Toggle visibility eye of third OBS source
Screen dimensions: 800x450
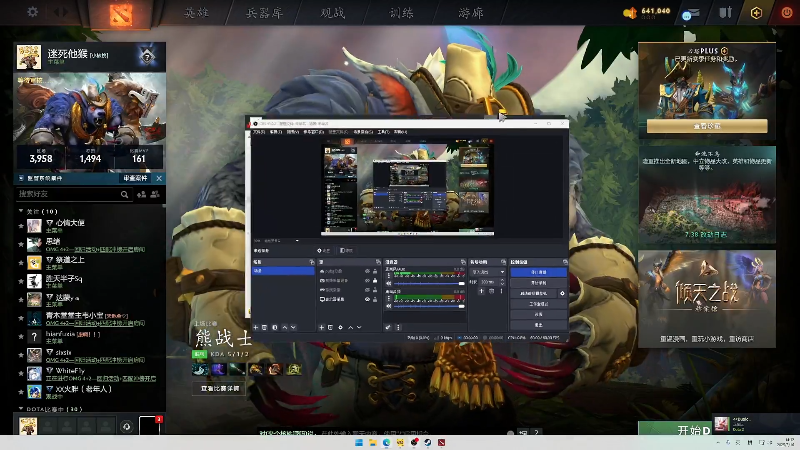point(367,290)
